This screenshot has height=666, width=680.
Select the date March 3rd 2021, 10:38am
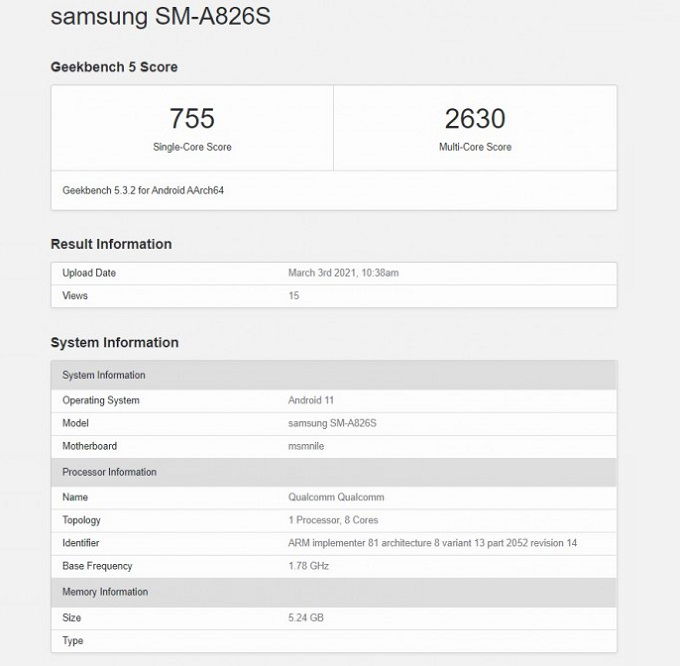click(343, 273)
